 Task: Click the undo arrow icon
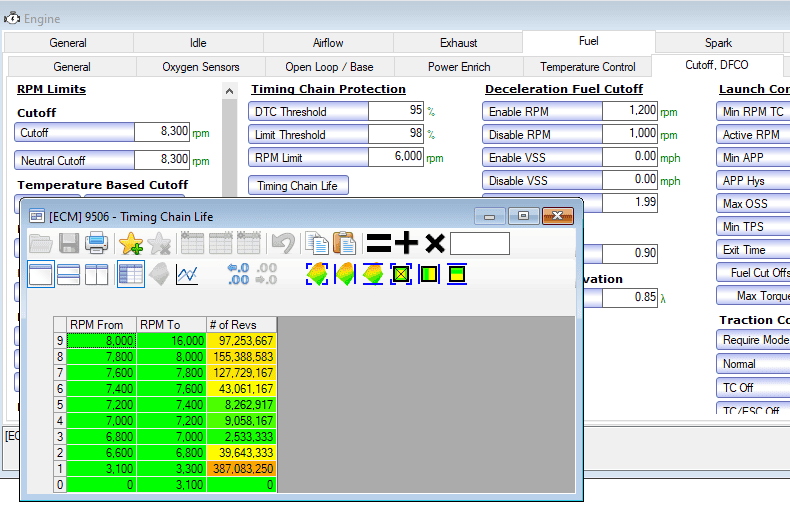pyautogui.click(x=283, y=243)
